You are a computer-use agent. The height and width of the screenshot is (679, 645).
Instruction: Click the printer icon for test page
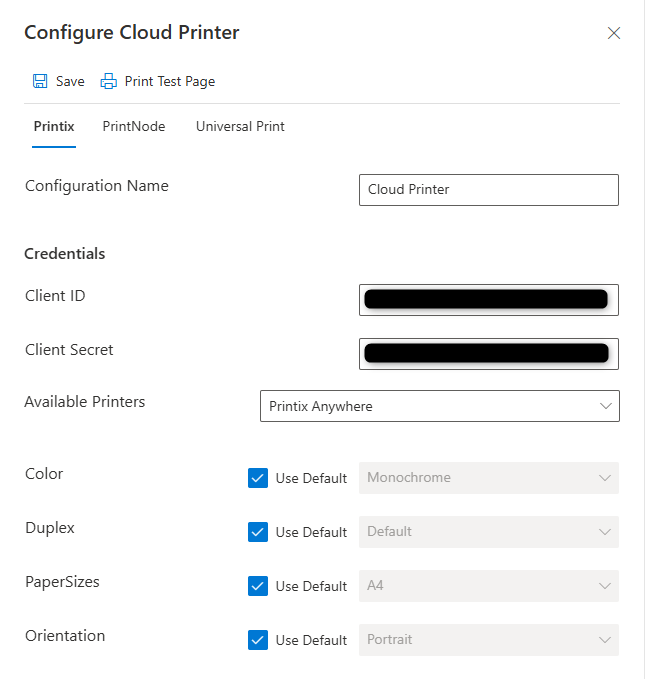point(109,81)
